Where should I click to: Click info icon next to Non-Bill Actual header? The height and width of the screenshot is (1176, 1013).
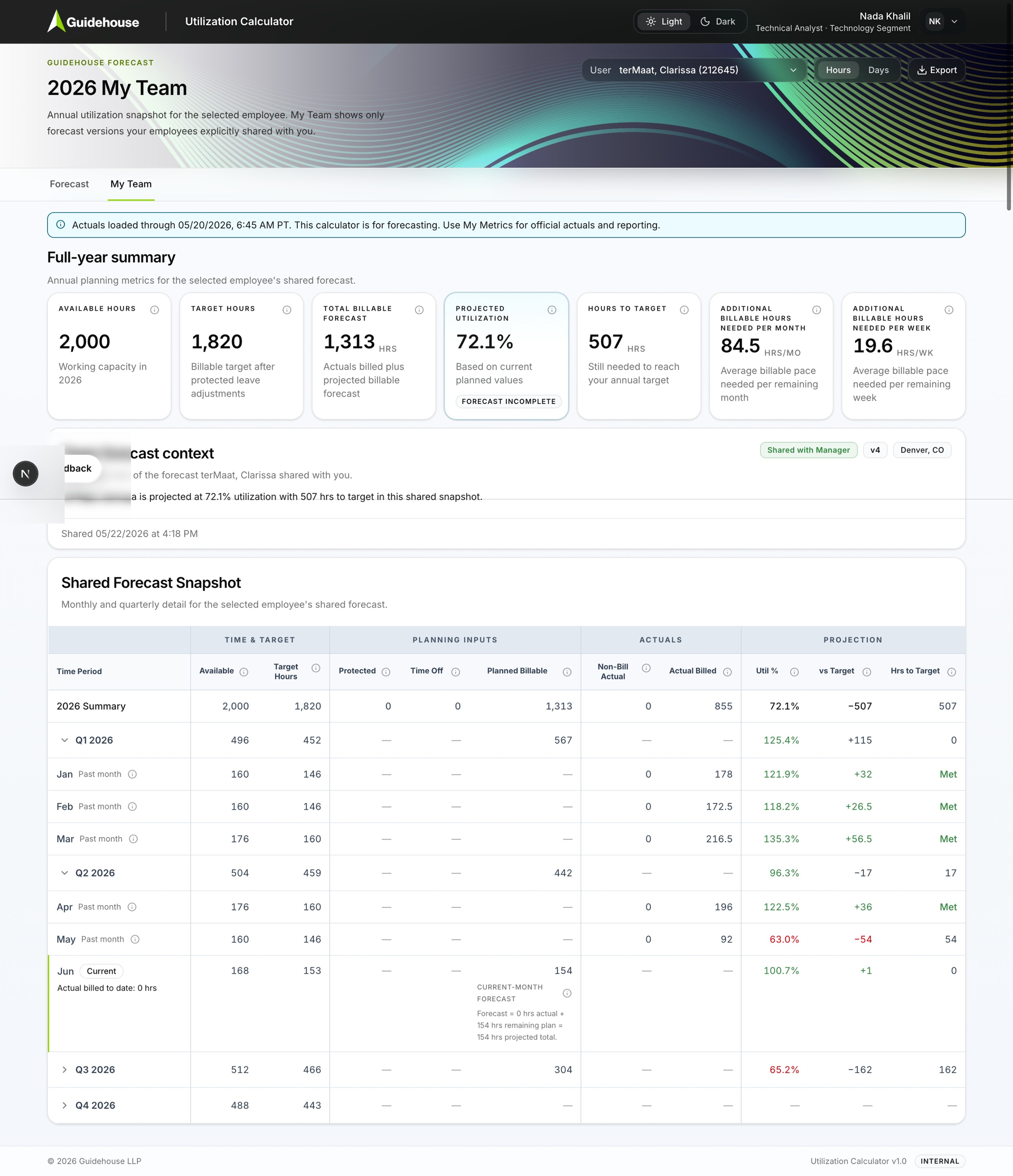point(646,668)
